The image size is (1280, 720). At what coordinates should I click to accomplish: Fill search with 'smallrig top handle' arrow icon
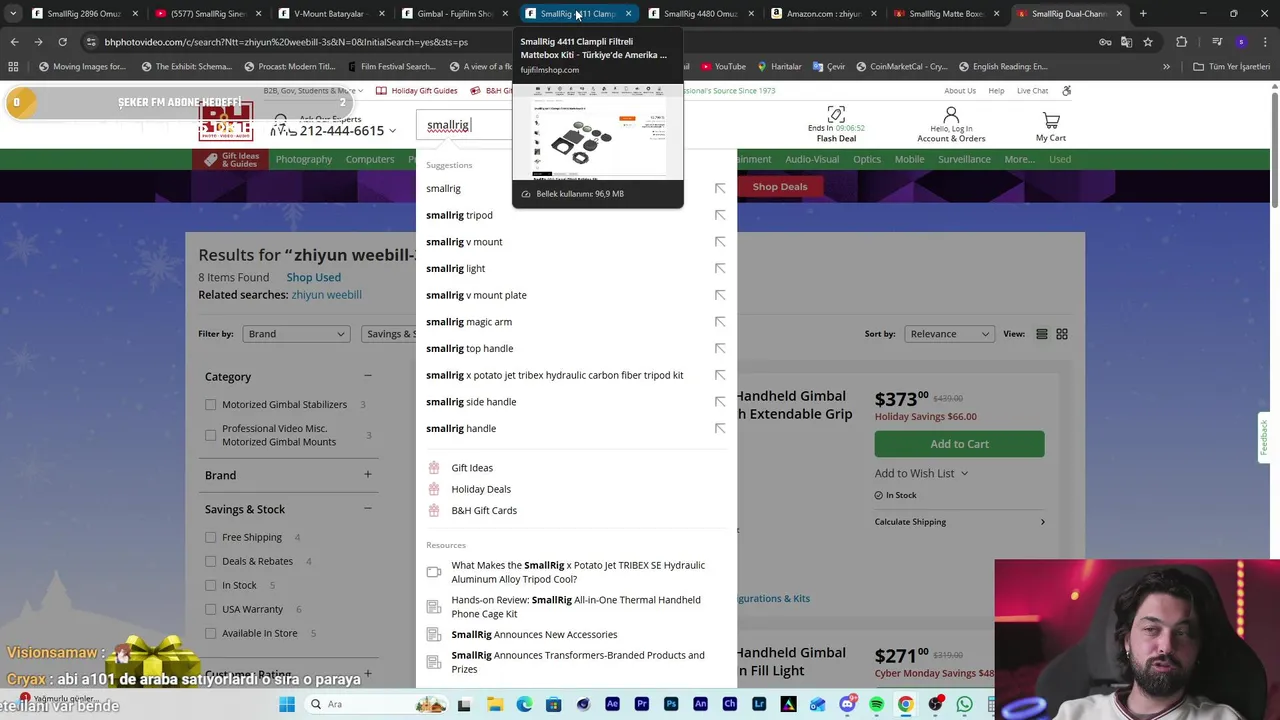click(720, 348)
